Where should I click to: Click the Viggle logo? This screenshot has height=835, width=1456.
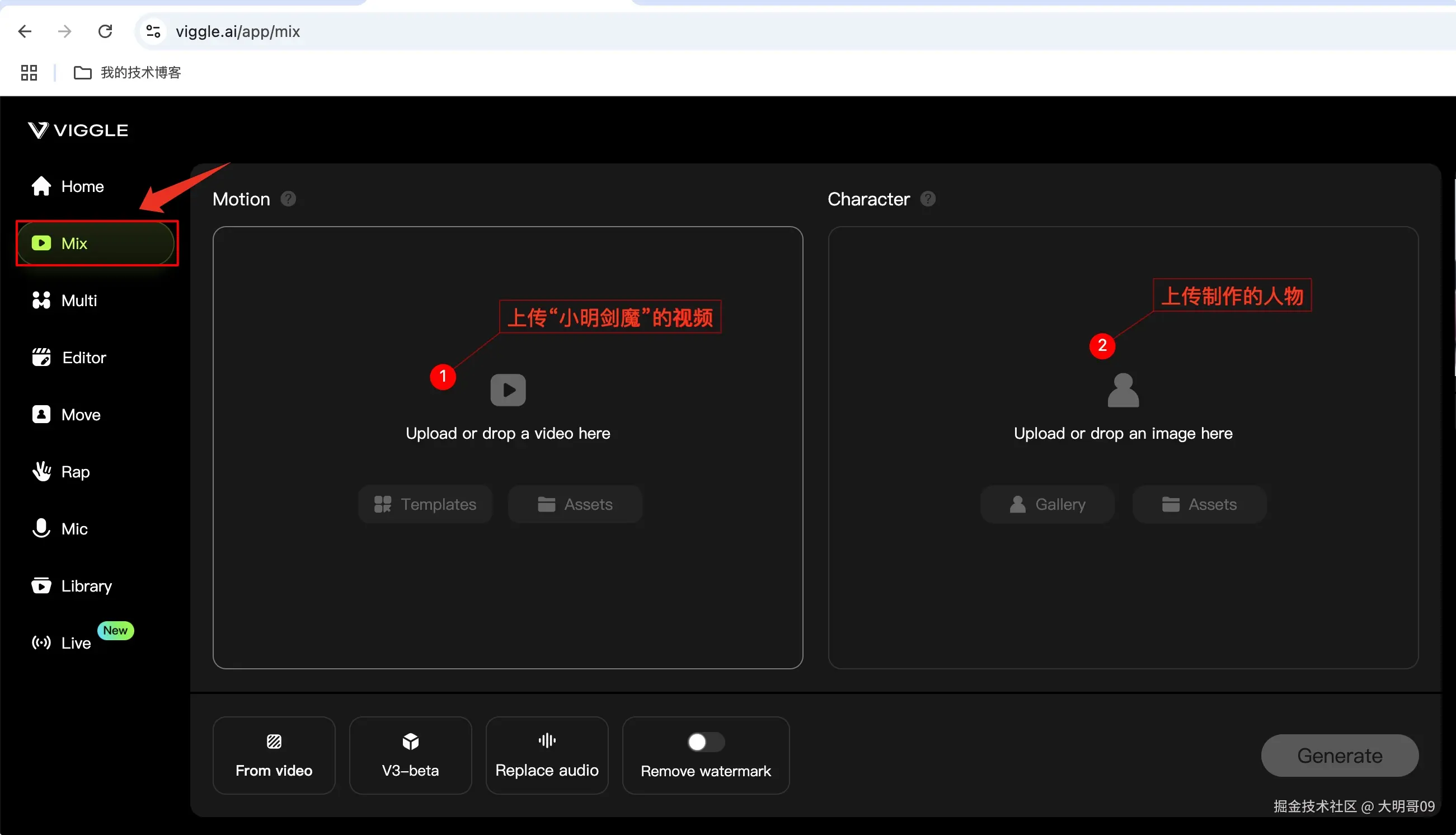78,130
